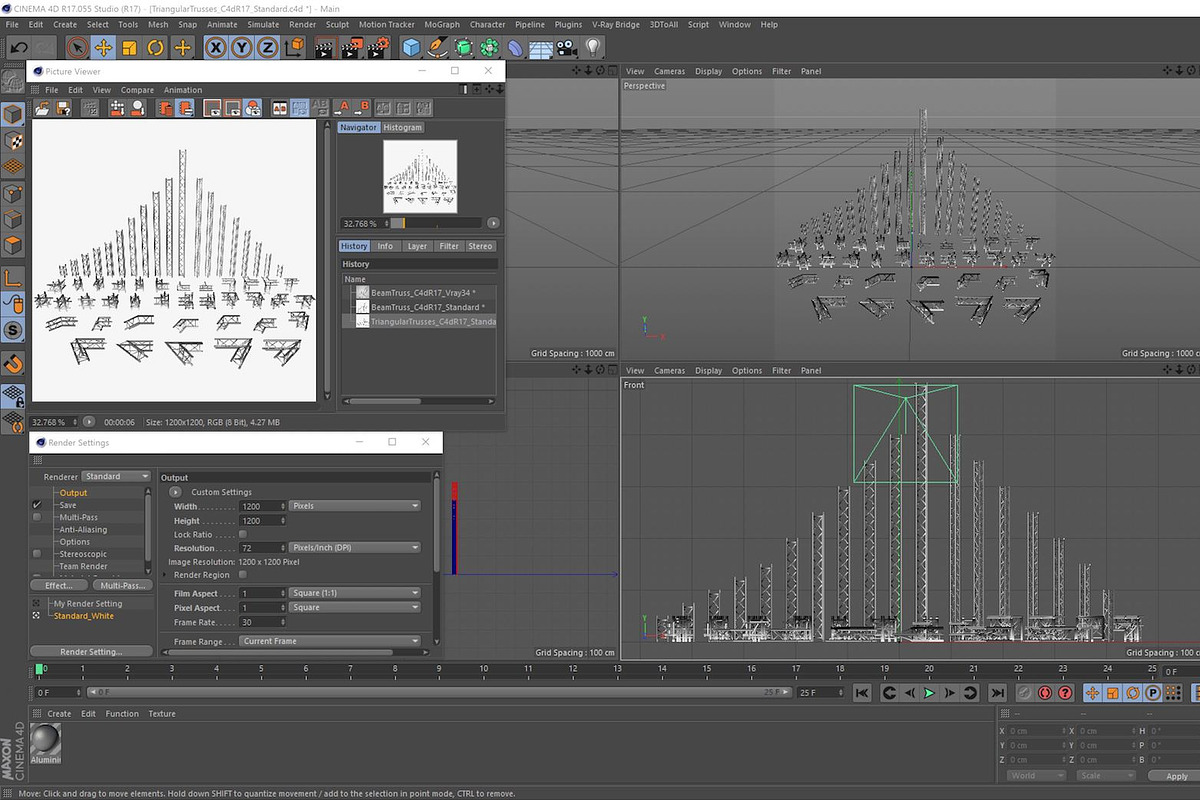
Task: Enable the Render Region checkbox
Action: click(x=243, y=575)
